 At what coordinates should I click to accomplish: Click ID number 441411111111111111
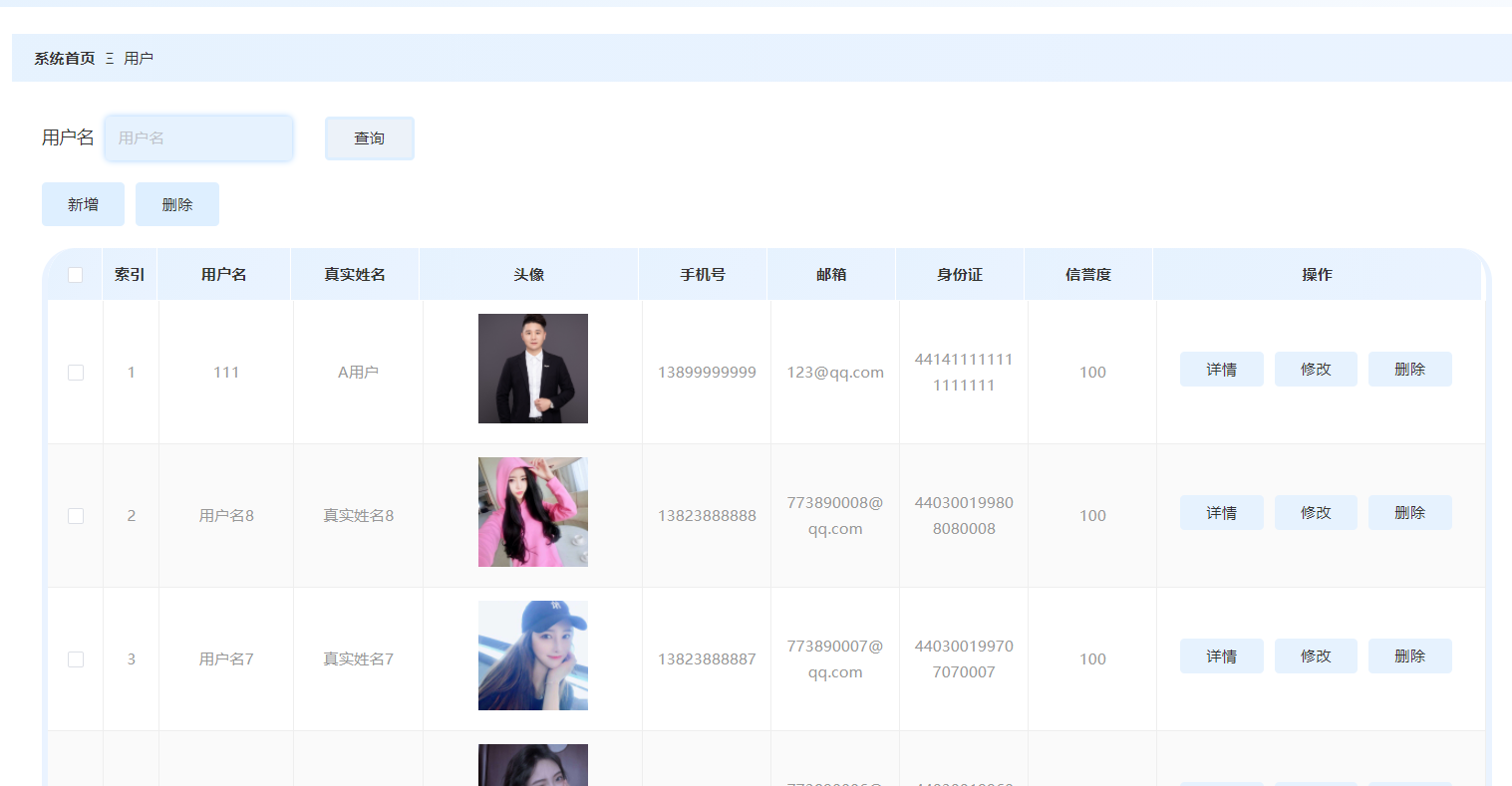point(964,373)
